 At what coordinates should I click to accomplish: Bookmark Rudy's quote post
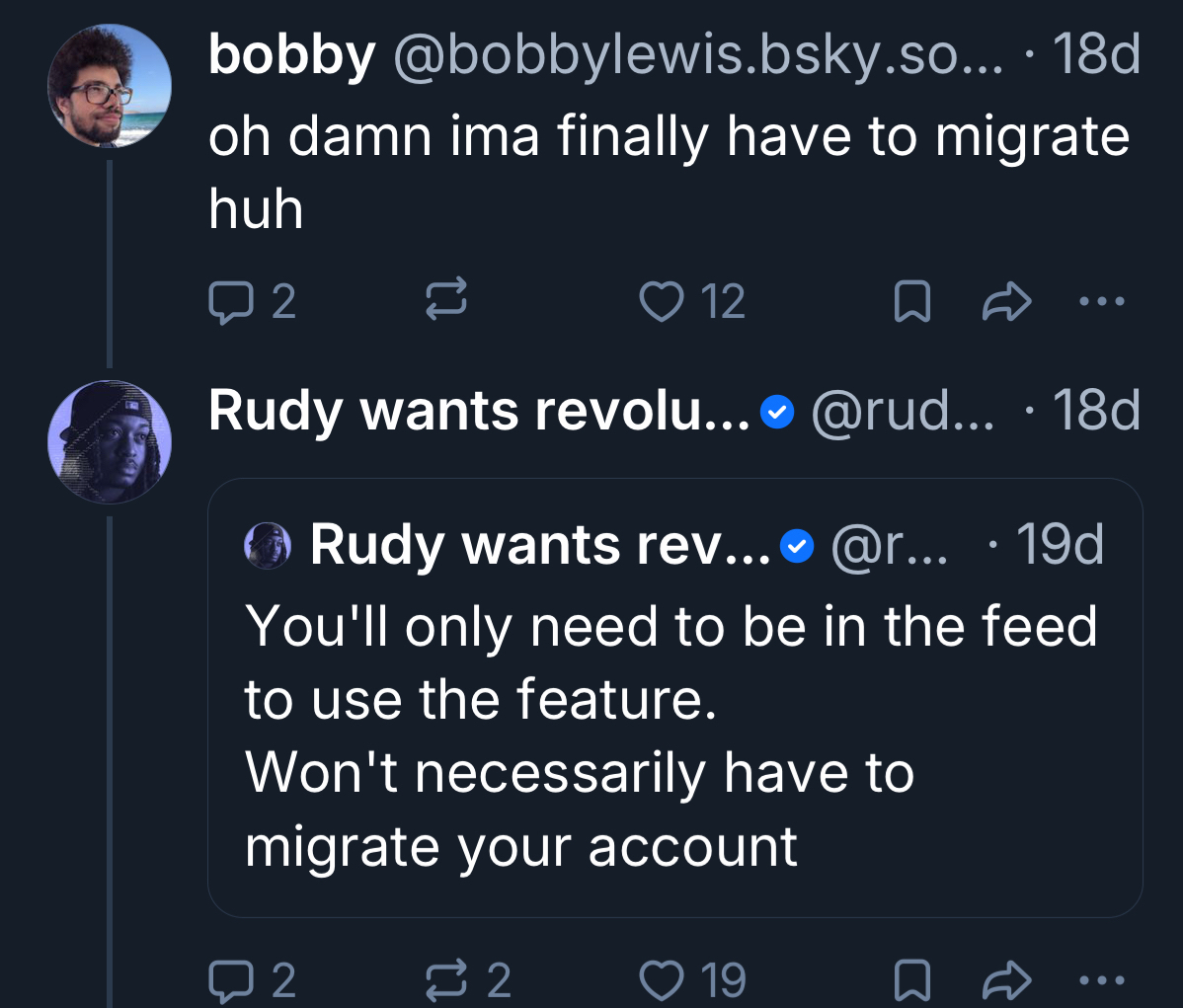911,980
